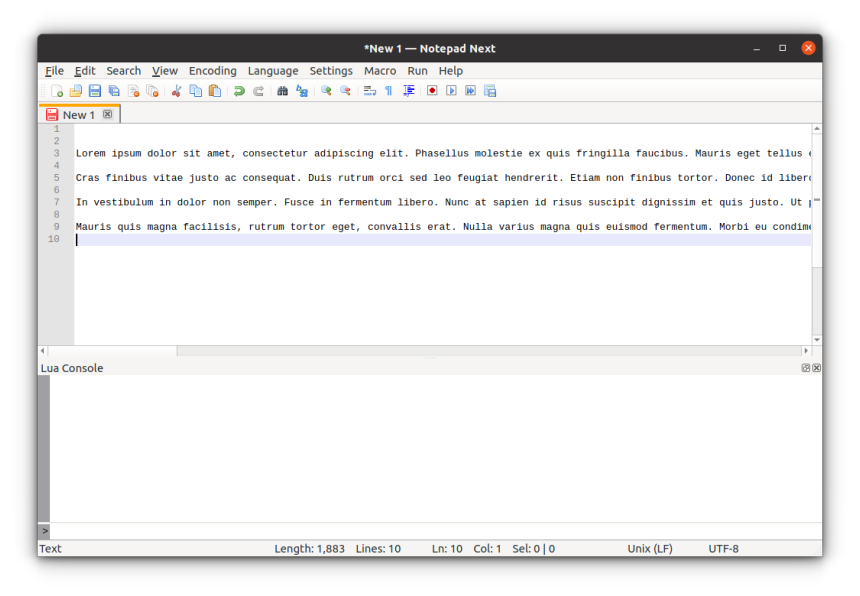
Task: Toggle indentation guides icon
Action: tap(408, 90)
